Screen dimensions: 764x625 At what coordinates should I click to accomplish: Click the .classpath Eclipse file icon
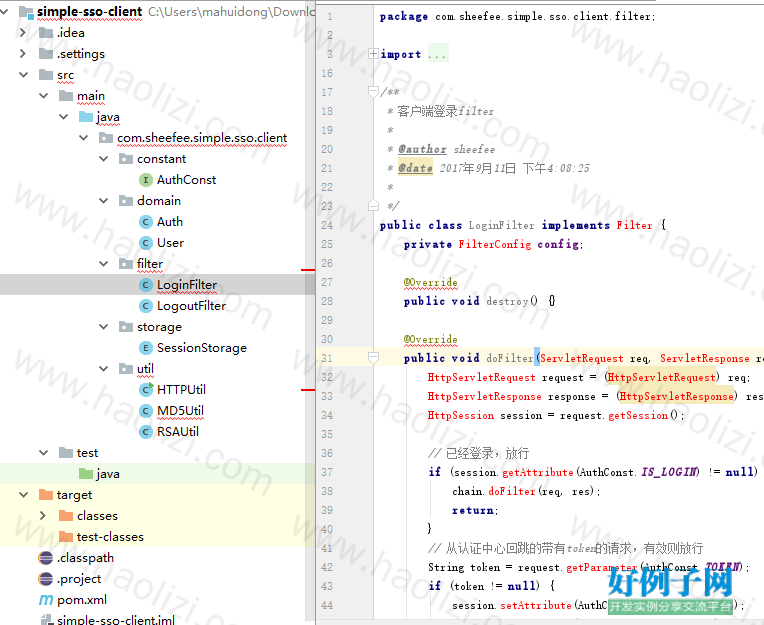(x=45, y=558)
